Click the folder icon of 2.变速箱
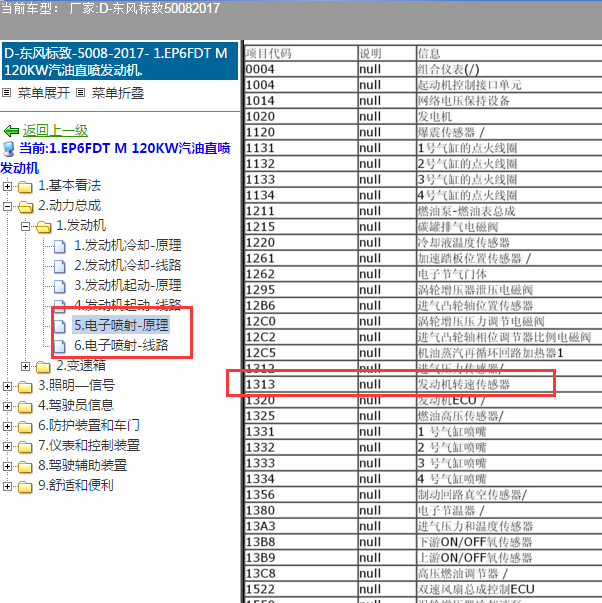602x603 pixels. click(x=43, y=367)
